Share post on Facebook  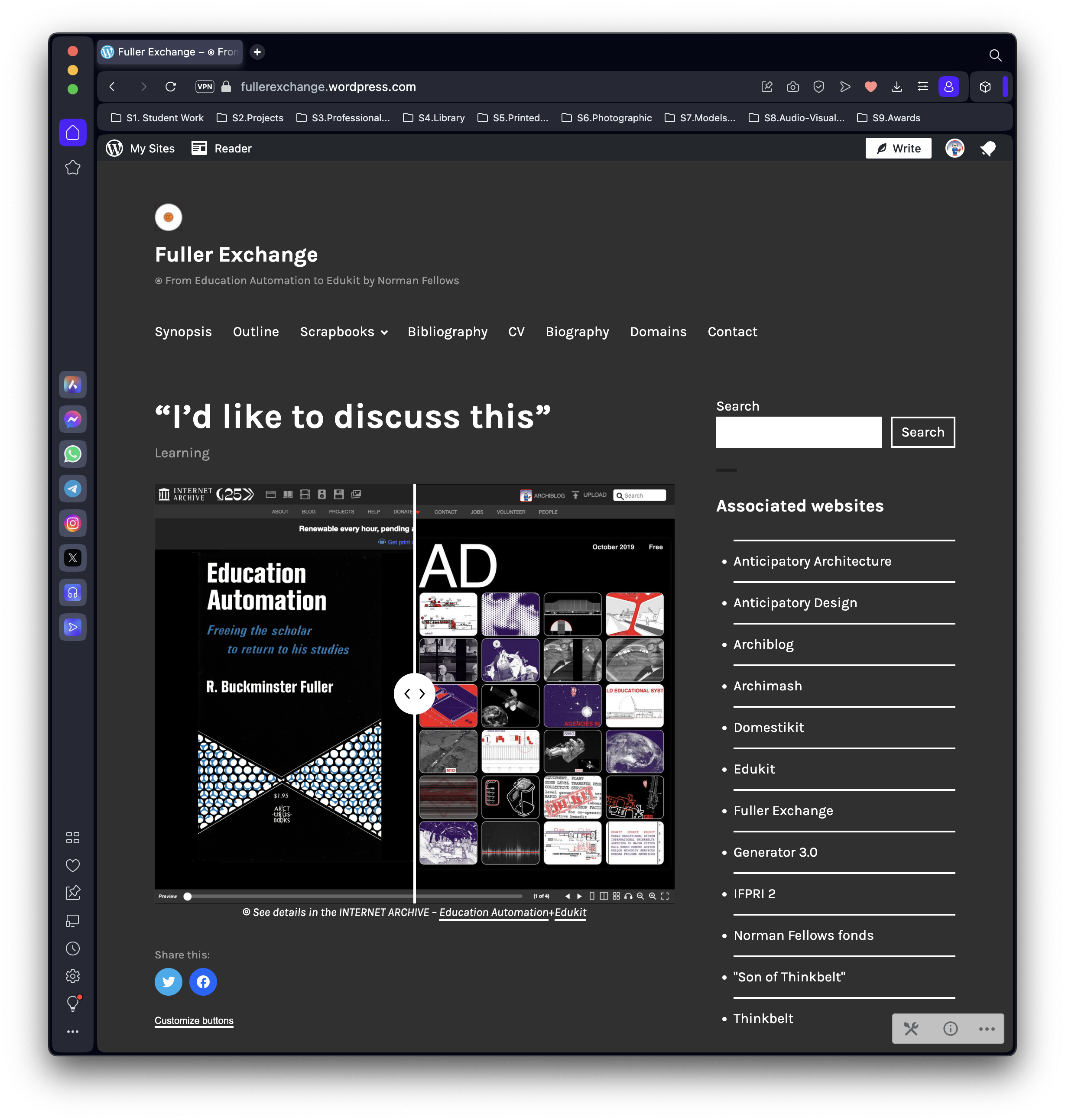click(203, 982)
